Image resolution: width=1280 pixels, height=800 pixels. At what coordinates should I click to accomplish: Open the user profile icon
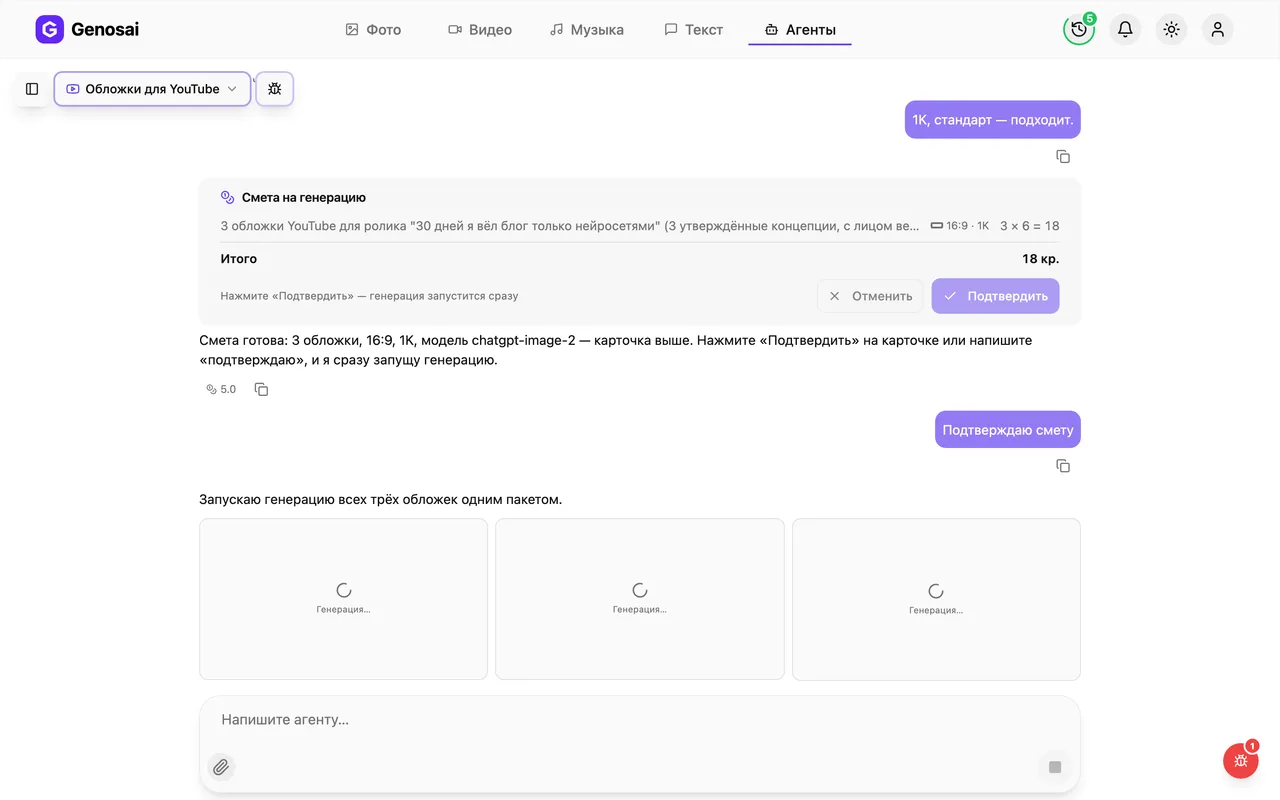[x=1217, y=29]
